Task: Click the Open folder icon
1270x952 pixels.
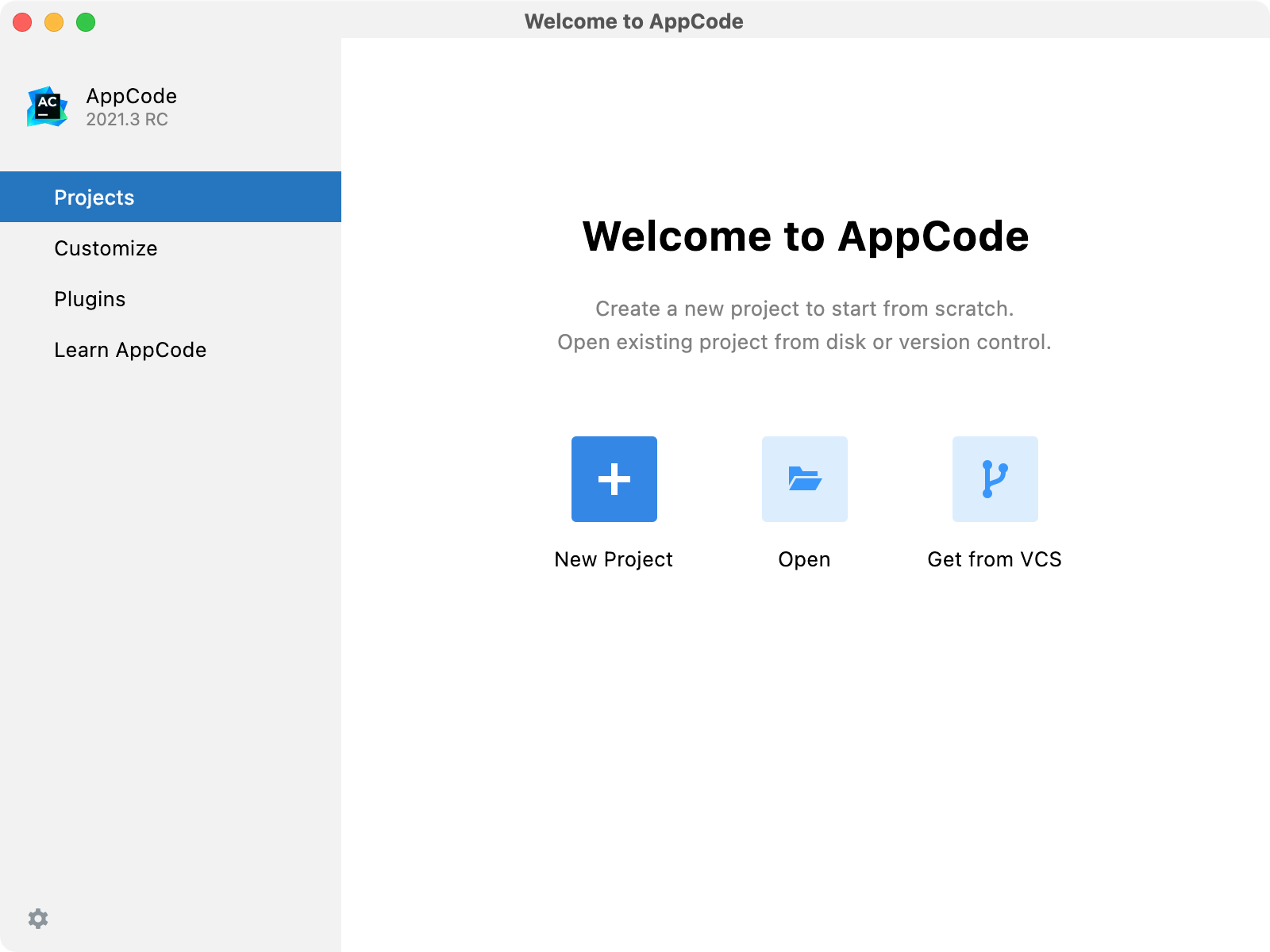Action: (804, 479)
